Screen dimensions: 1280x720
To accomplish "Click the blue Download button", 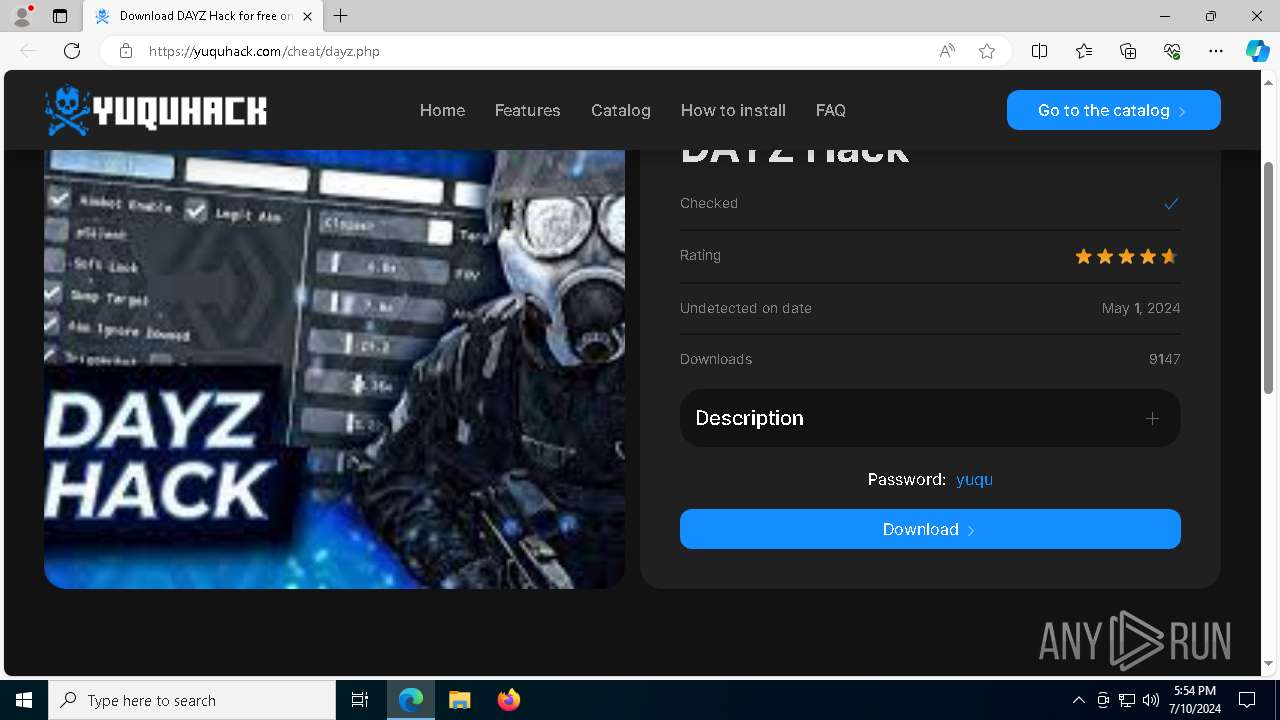I will [x=930, y=529].
